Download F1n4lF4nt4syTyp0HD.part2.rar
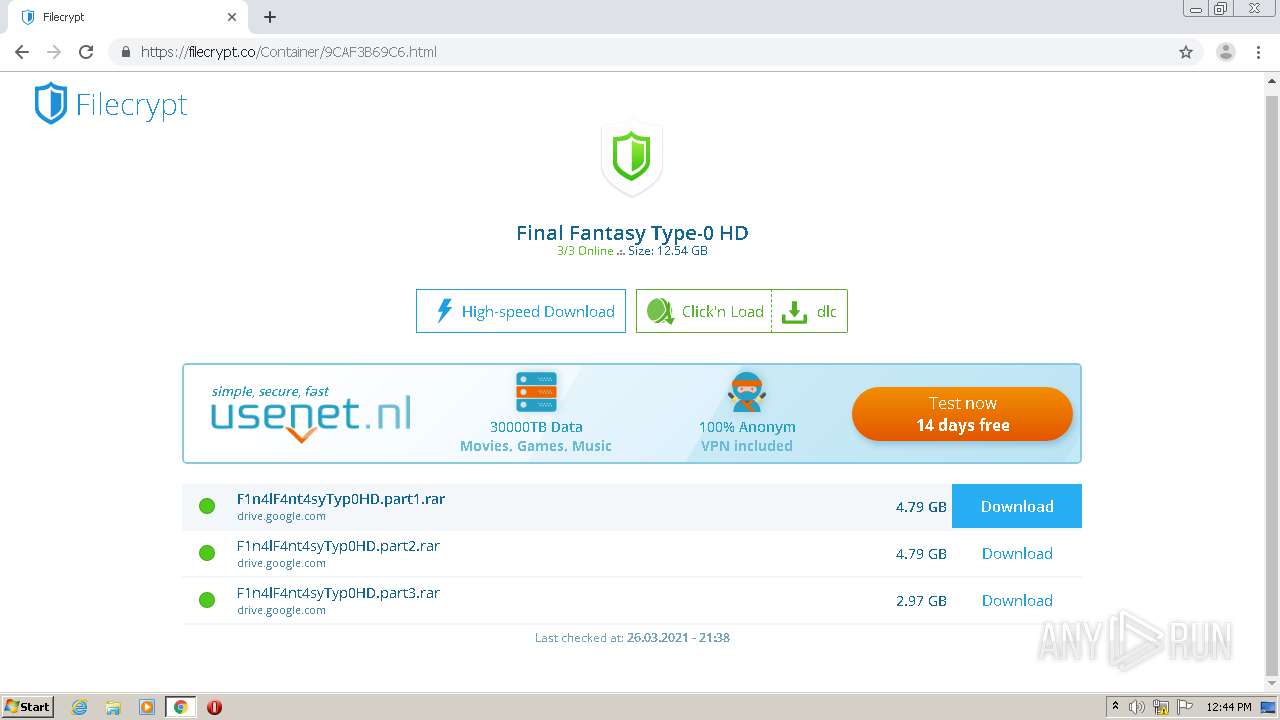The image size is (1280, 720). click(1017, 553)
